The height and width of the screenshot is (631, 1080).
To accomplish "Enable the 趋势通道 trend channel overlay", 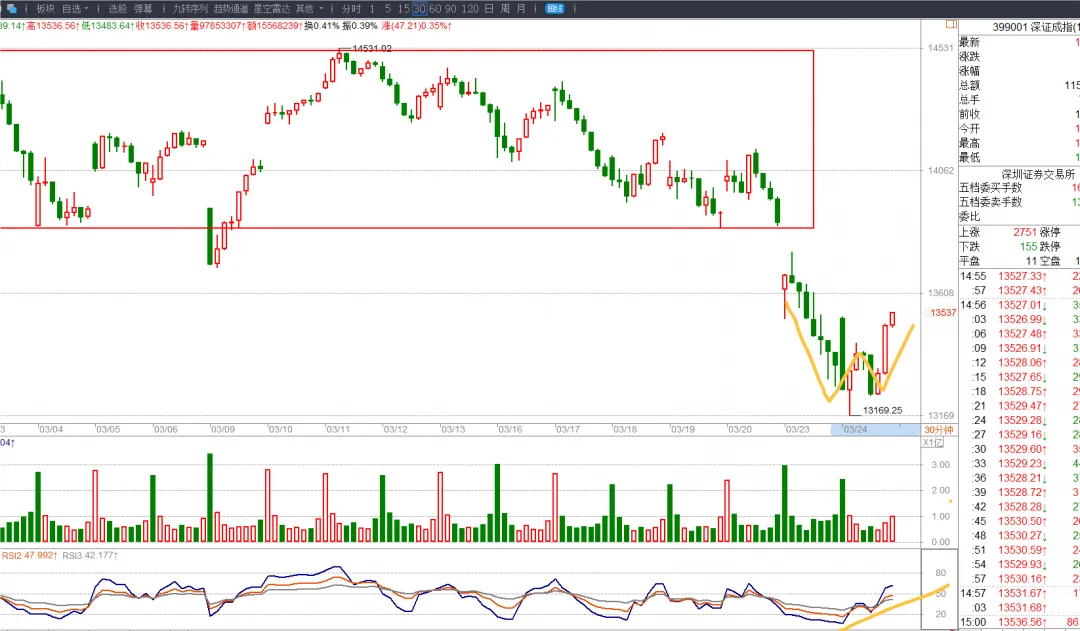I will 231,8.
